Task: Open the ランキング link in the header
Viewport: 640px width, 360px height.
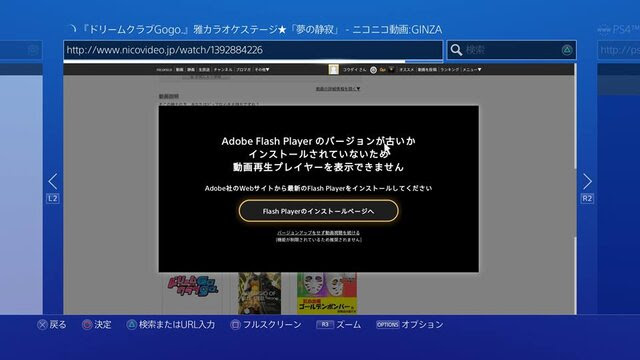Action: 449,70
